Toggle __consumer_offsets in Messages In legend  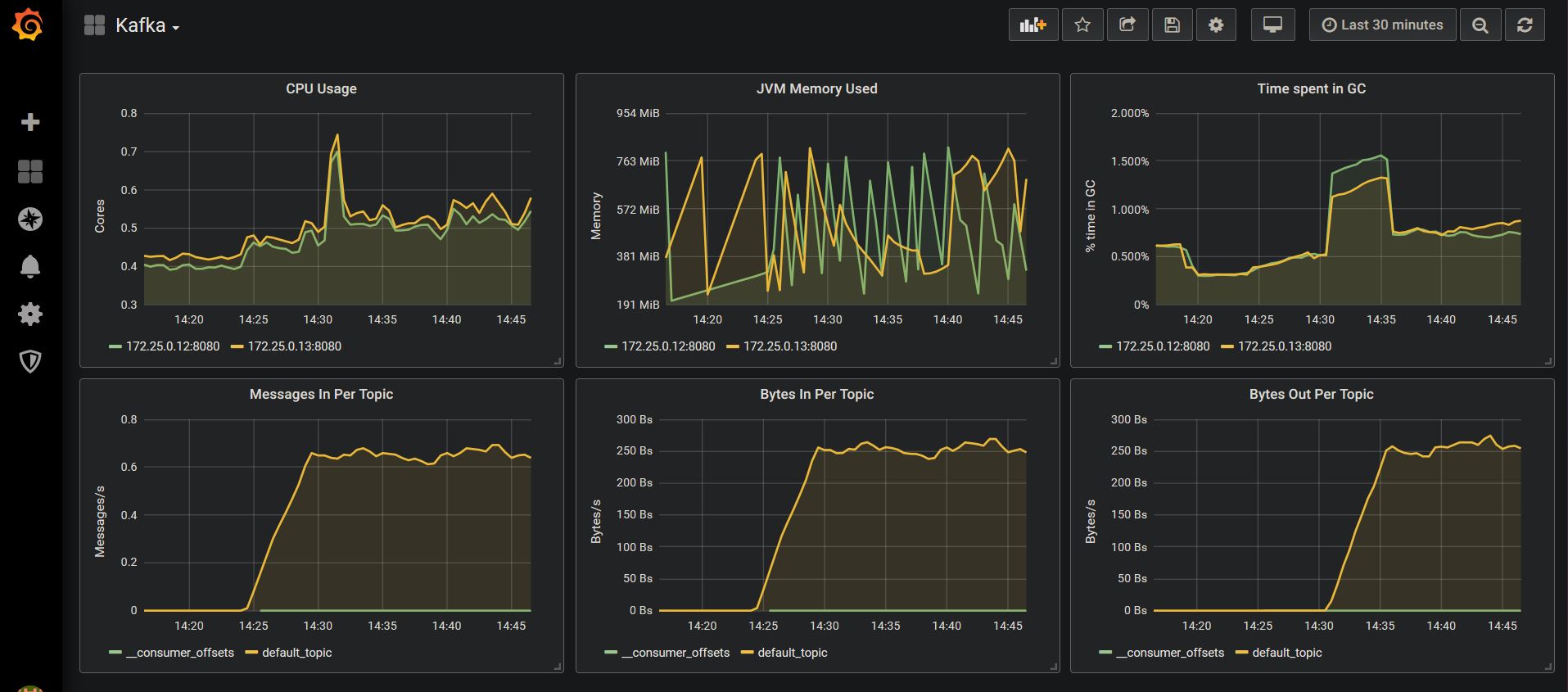coord(180,653)
